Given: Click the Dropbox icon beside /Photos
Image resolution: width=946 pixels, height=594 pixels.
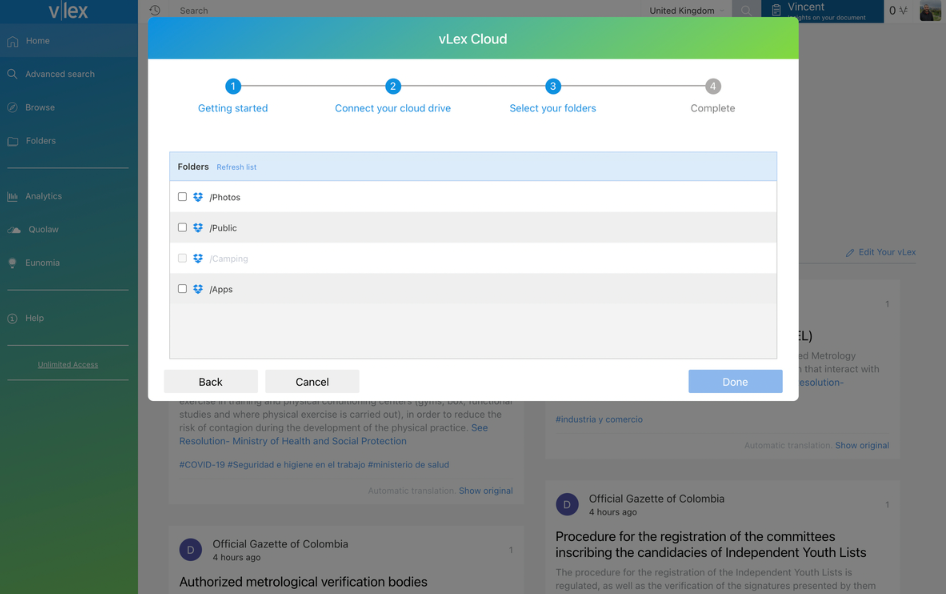Looking at the screenshot, I should [198, 197].
